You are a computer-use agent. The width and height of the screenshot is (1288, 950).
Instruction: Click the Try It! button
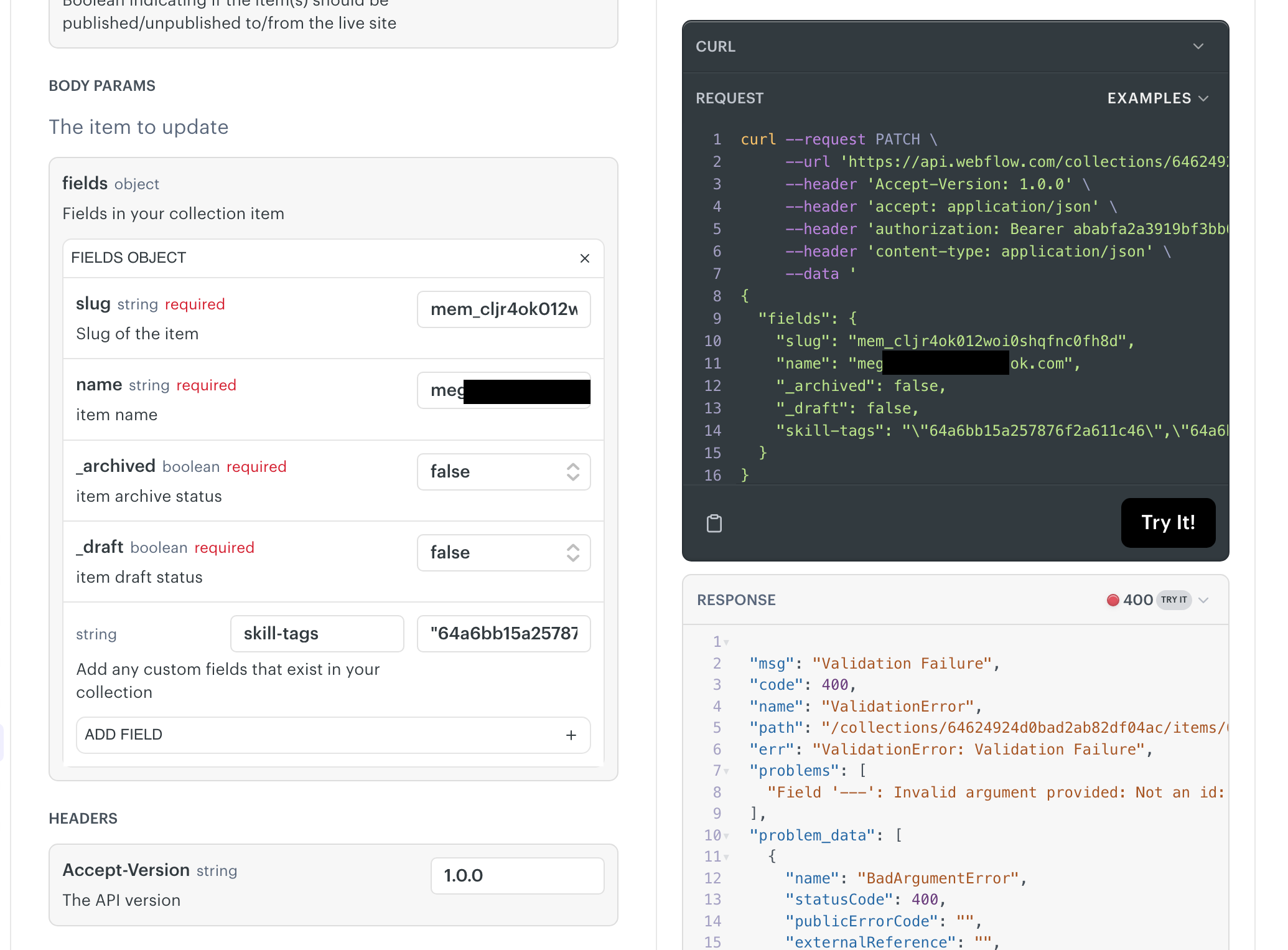tap(1168, 523)
